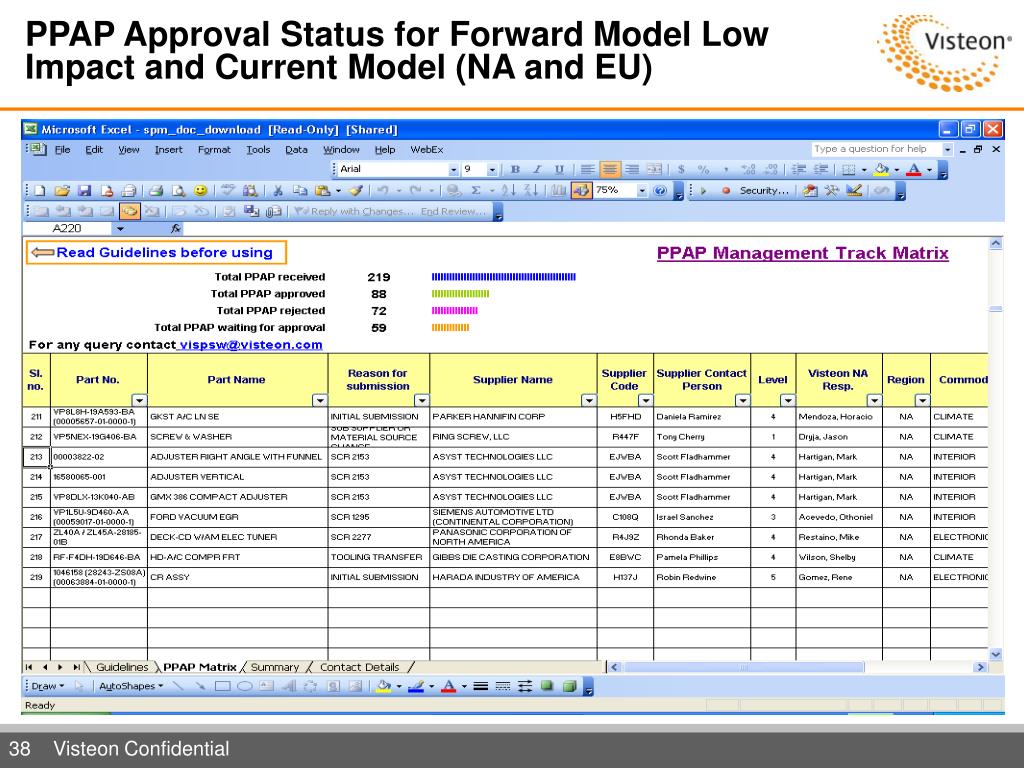Open Part Name column filter dropdown
This screenshot has width=1024, height=768.
tap(320, 400)
